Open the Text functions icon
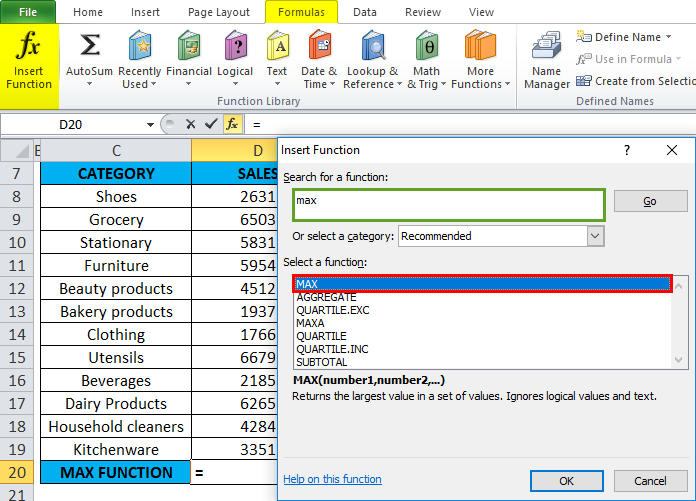Image resolution: width=696 pixels, height=501 pixels. pyautogui.click(x=277, y=47)
